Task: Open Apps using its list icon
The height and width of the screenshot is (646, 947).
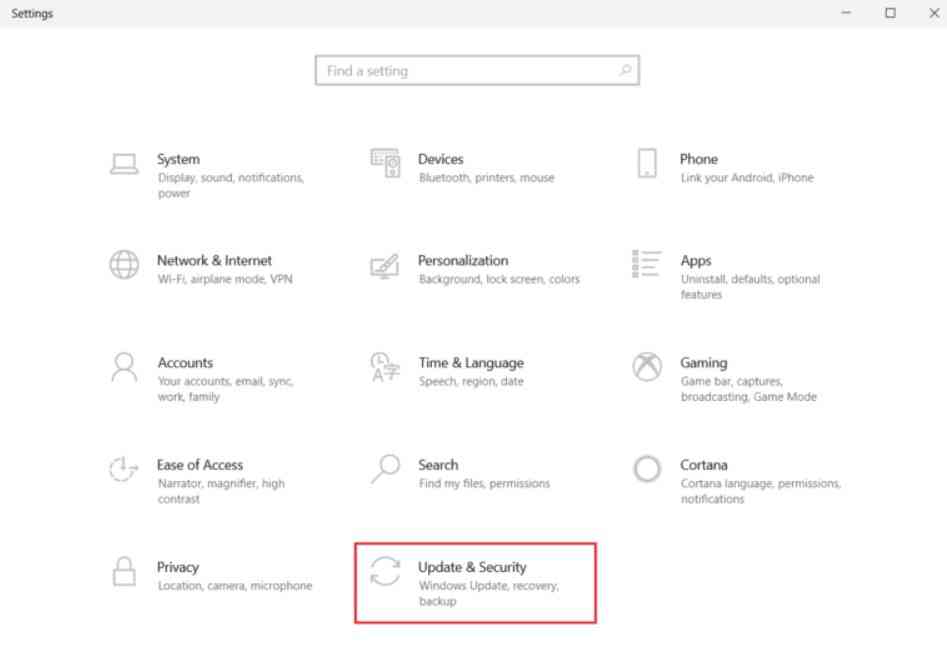Action: pyautogui.click(x=647, y=265)
